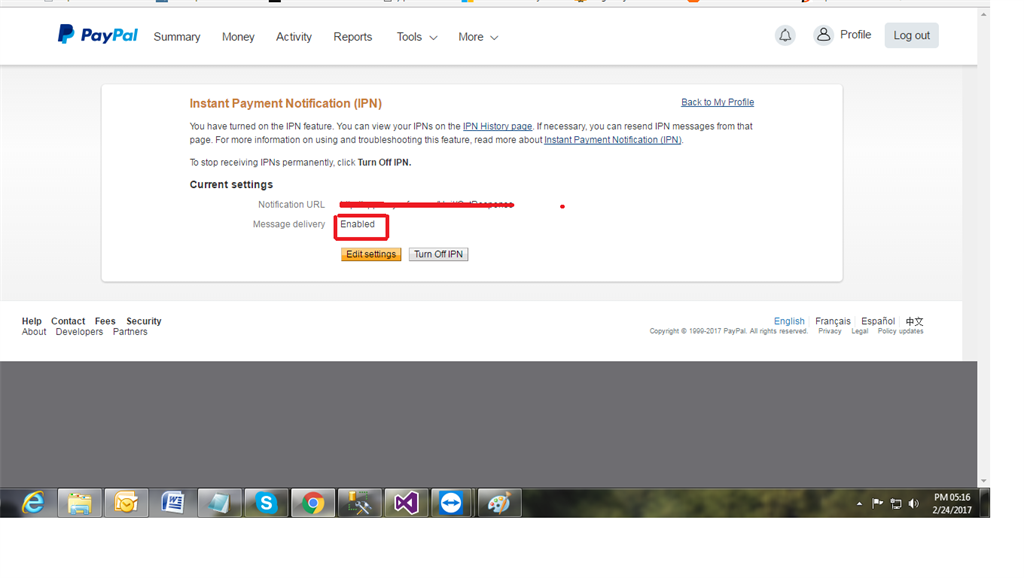This screenshot has width=1024, height=578.
Task: Select English language
Action: (789, 321)
